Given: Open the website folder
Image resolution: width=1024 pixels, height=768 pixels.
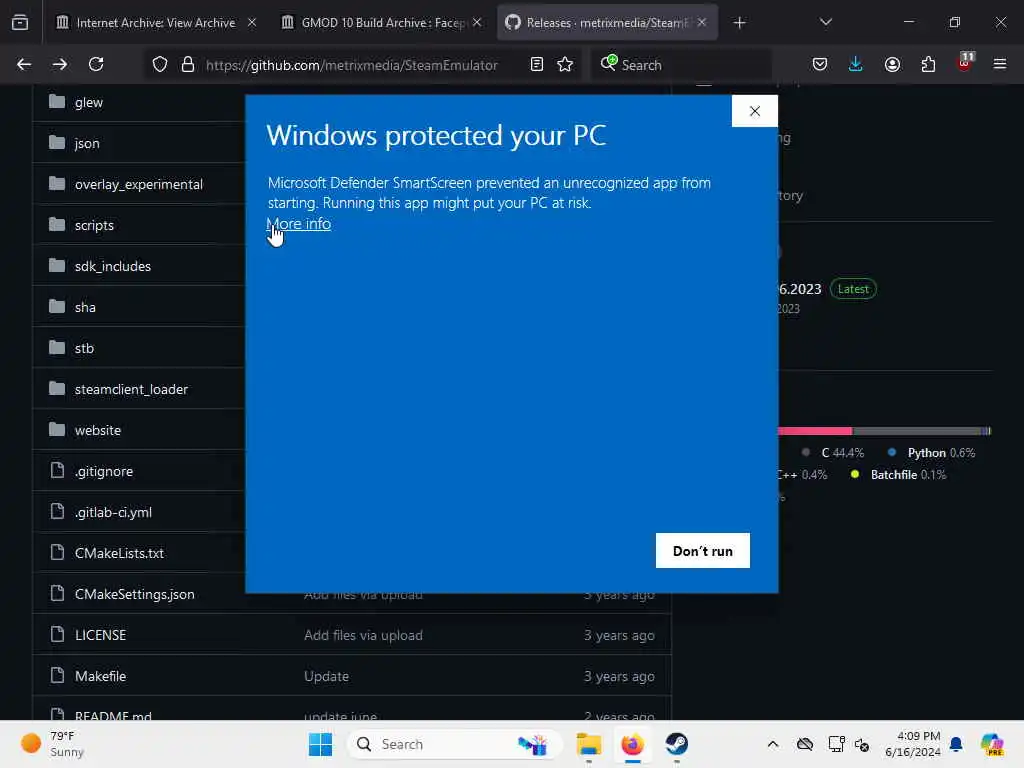Looking at the screenshot, I should click(98, 430).
